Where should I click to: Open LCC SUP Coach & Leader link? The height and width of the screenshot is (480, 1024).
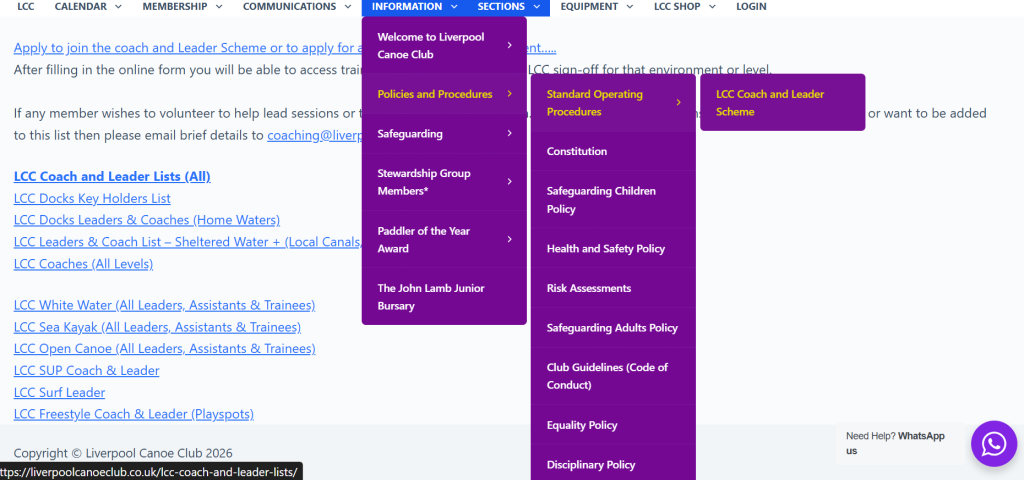[86, 371]
